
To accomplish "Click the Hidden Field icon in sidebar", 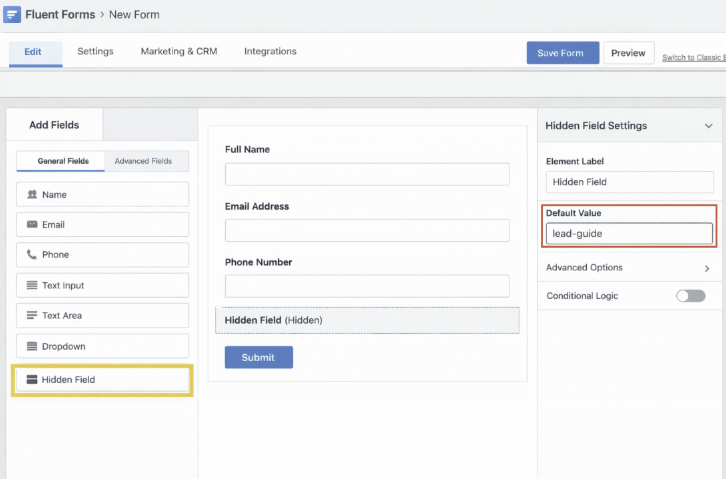I will click(32, 380).
